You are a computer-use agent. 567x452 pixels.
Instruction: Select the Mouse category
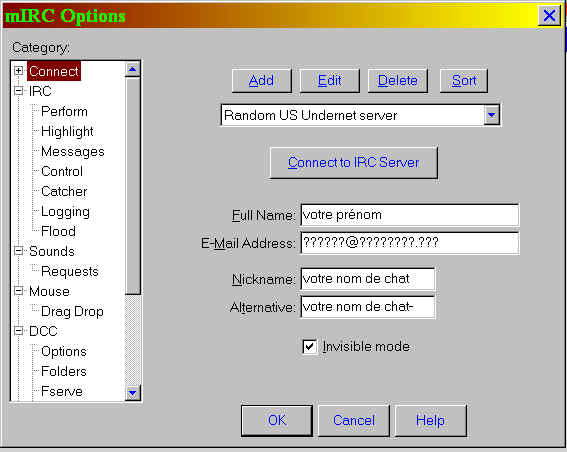[49, 291]
